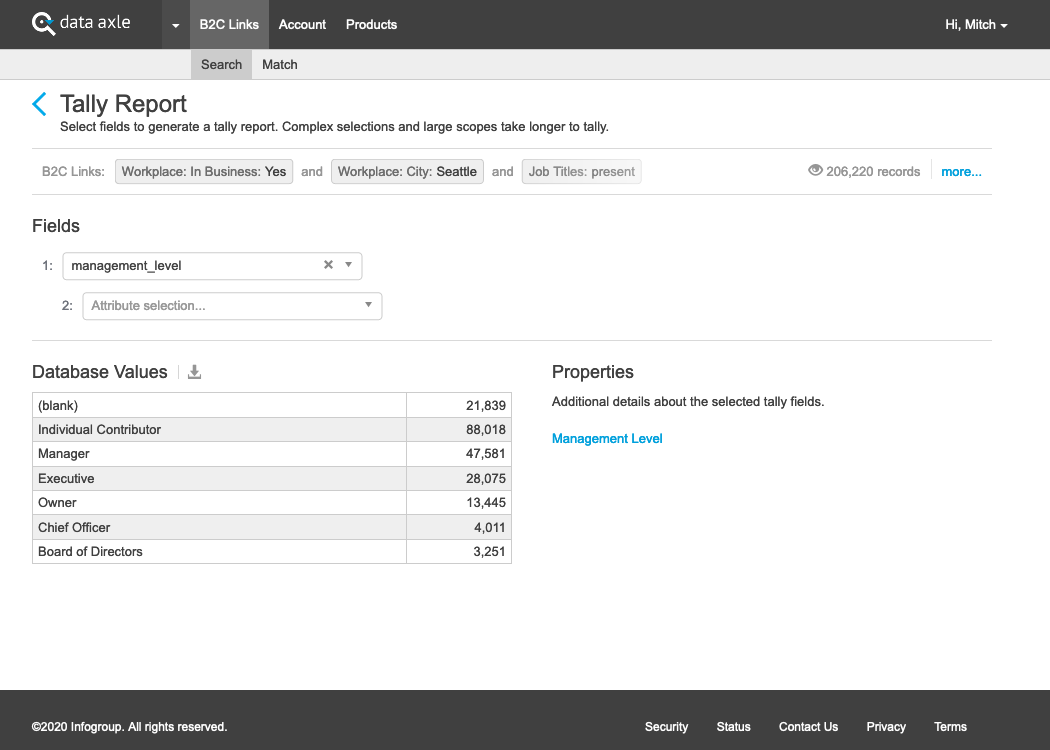Open the Account menu item
The width and height of the screenshot is (1050, 750).
302,24
